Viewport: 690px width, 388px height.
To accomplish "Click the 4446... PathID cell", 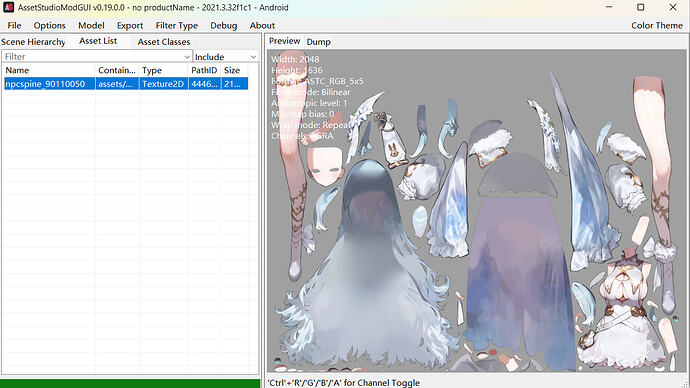I will pyautogui.click(x=205, y=84).
